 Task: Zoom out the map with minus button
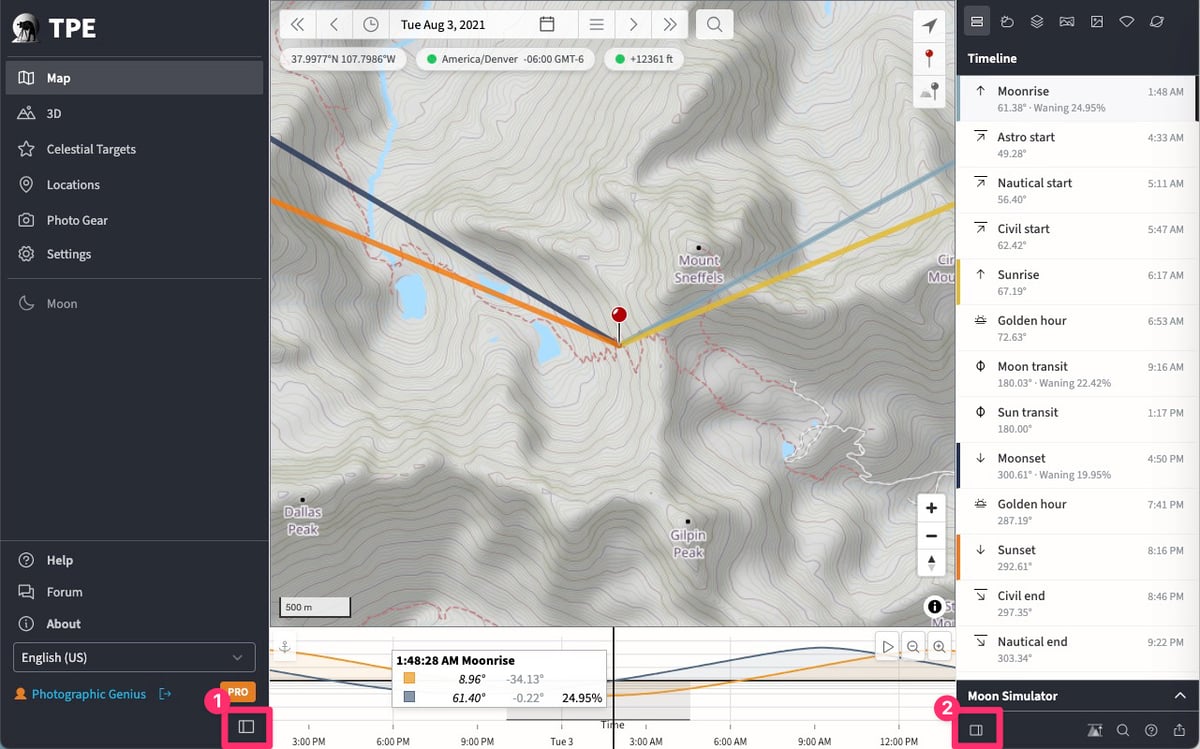(x=931, y=536)
